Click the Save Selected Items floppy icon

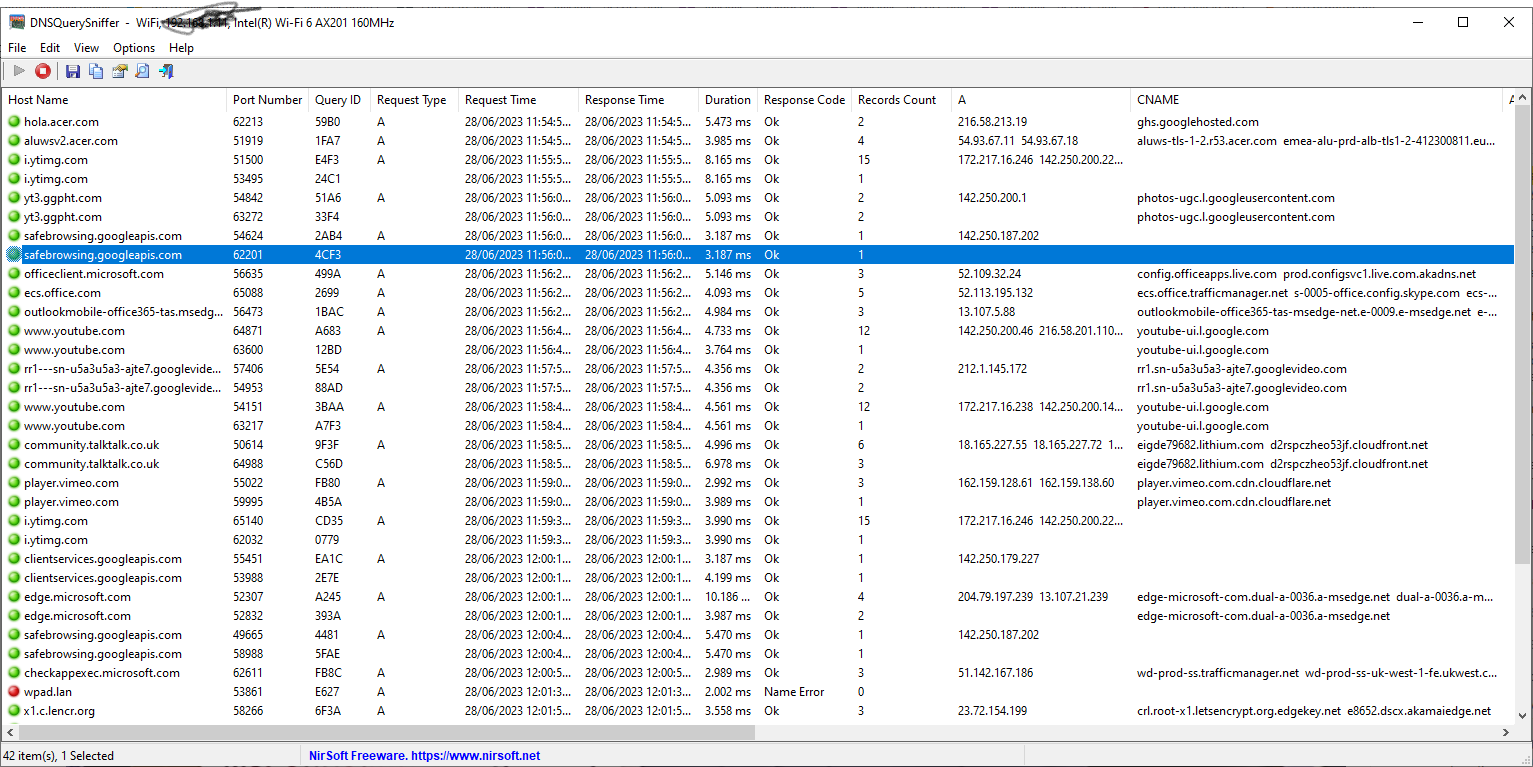[72, 71]
